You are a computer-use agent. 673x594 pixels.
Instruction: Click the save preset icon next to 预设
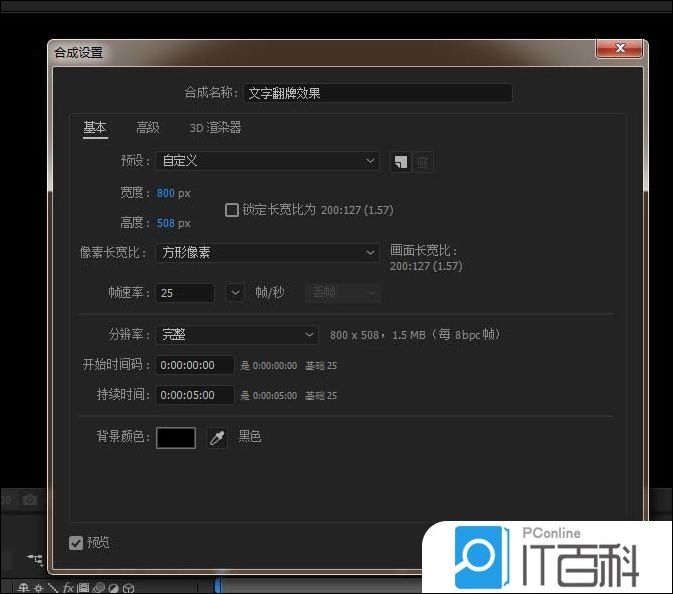coord(401,162)
